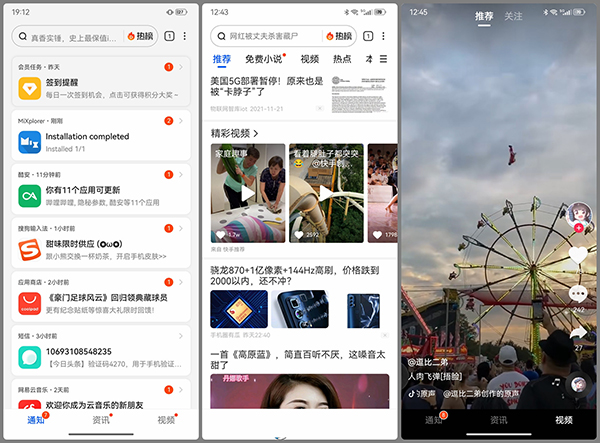Expand the 签到提醒 notification chevron arrow

pos(181,92)
